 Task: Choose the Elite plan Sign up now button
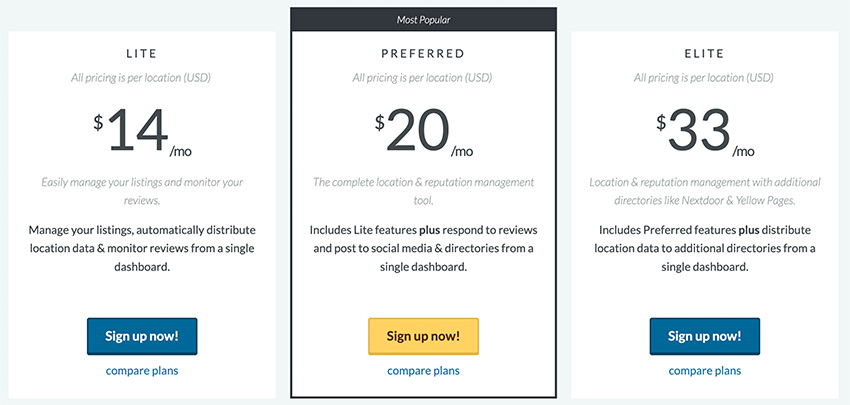[x=705, y=336]
